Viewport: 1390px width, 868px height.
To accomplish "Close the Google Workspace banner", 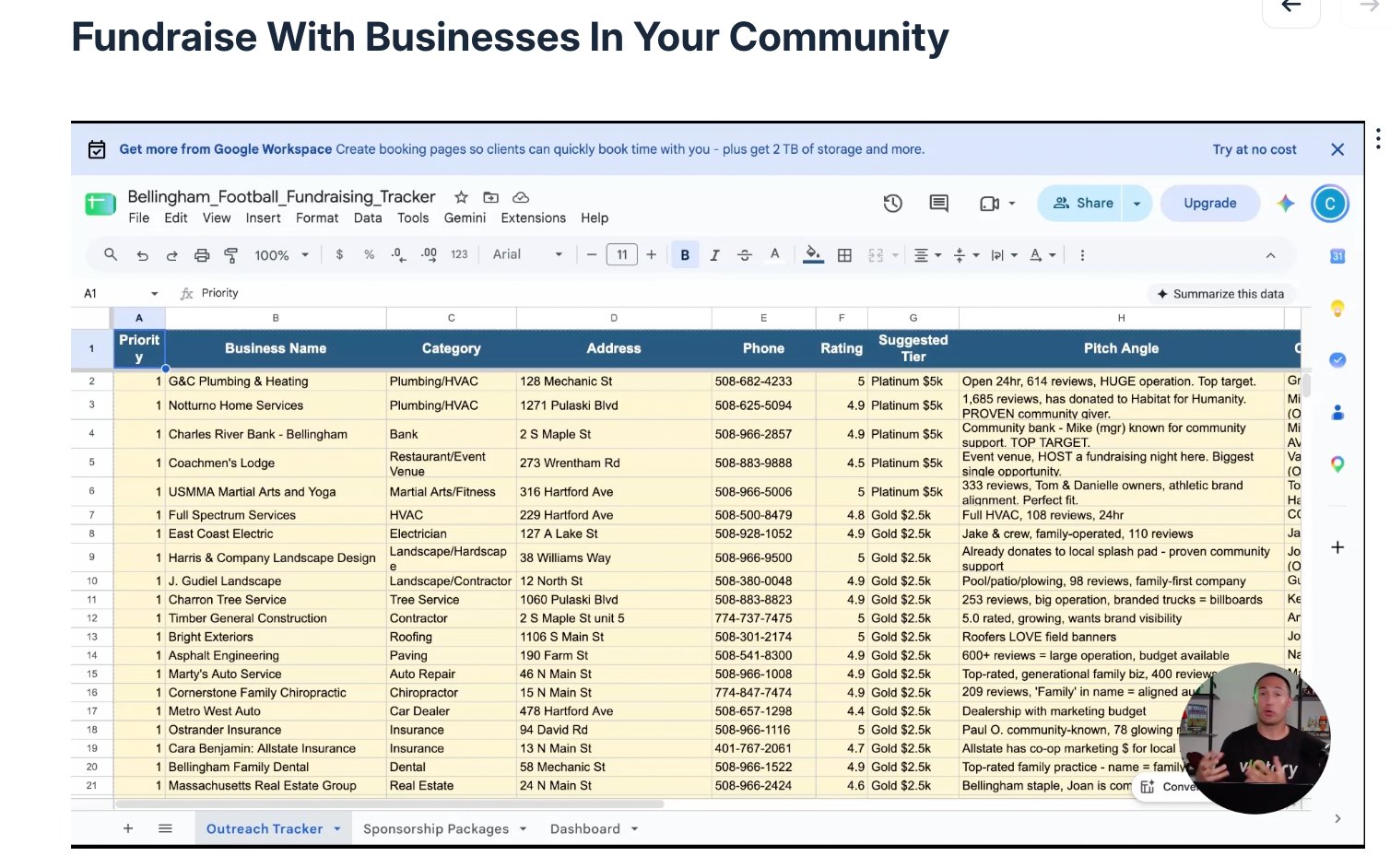I will coord(1337,149).
